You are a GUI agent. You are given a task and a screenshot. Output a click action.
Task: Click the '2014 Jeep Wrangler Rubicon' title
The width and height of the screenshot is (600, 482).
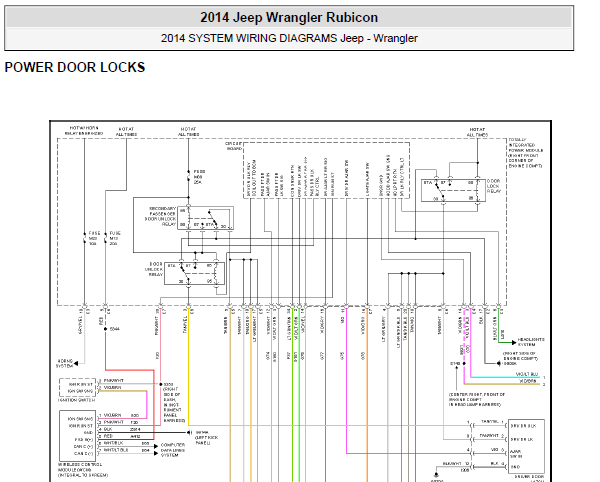pos(289,18)
